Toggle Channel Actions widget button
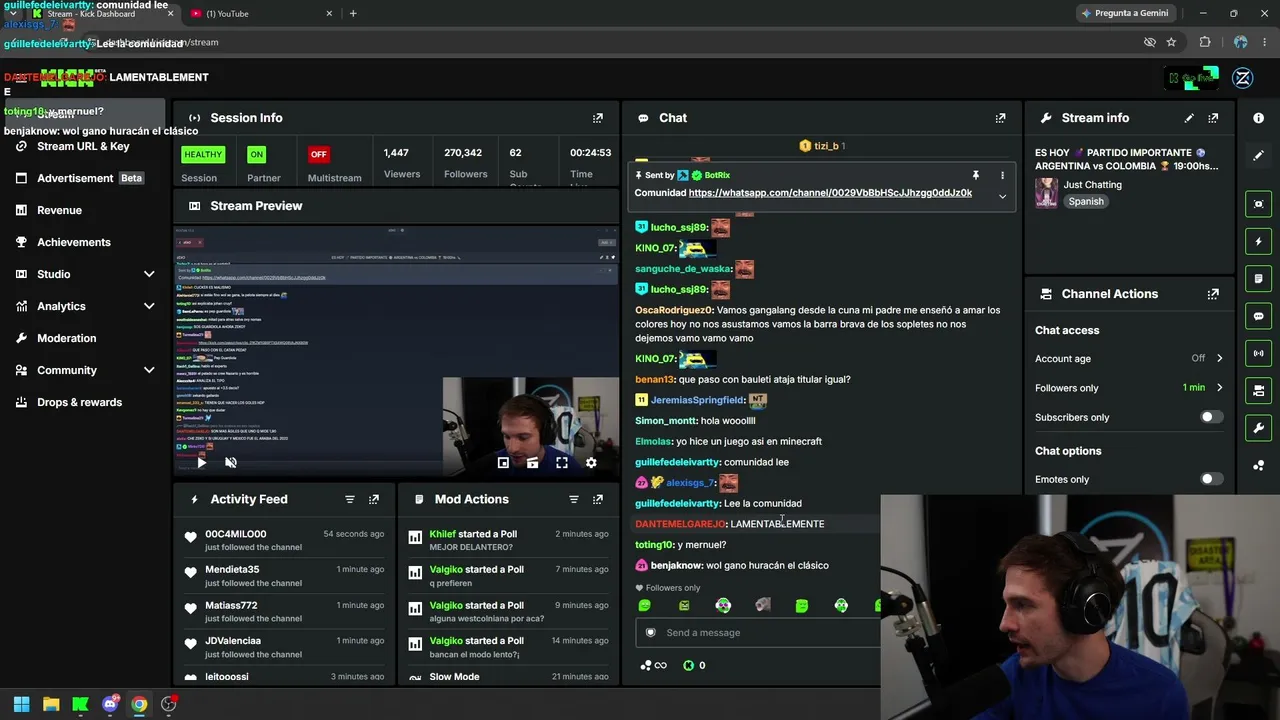1280x720 pixels. (x=1258, y=390)
